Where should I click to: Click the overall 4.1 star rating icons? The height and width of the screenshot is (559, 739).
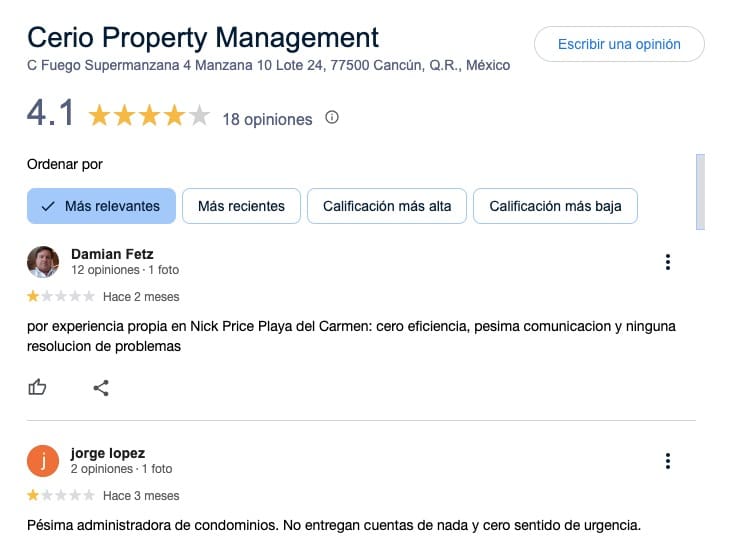(149, 116)
